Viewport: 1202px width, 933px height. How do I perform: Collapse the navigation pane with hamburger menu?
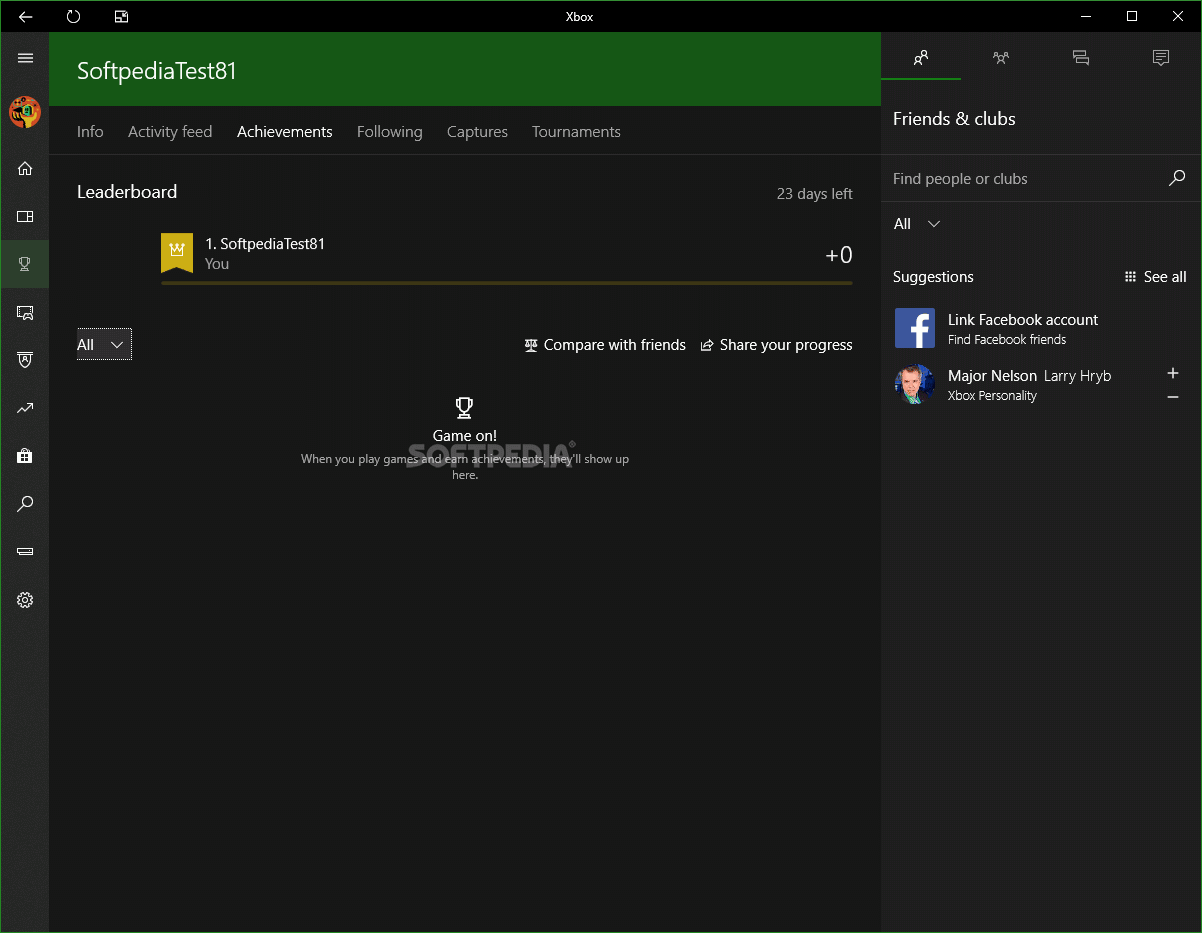point(25,57)
